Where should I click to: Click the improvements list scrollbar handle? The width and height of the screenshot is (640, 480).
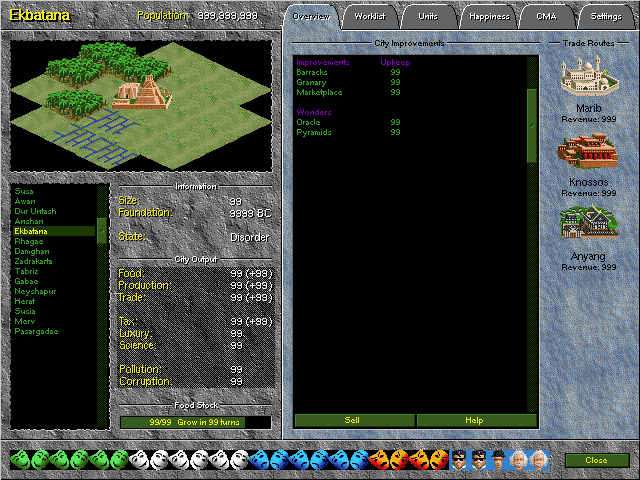532,126
